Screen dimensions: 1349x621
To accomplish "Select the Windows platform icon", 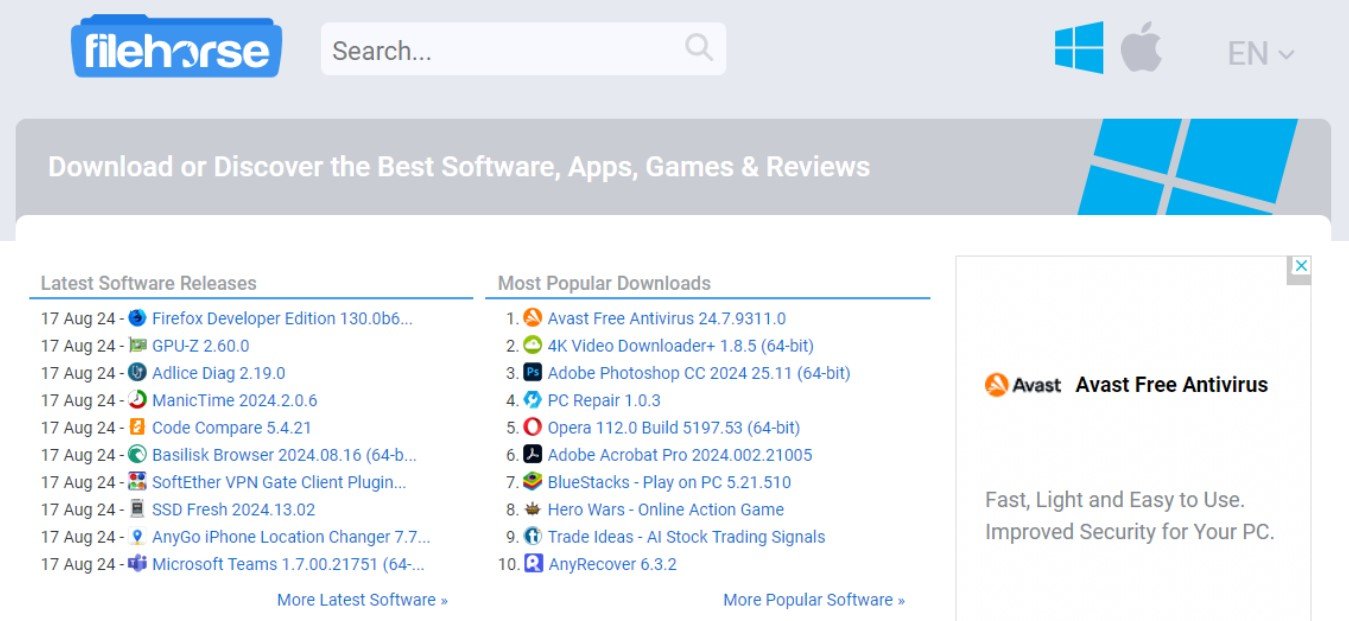I will (1079, 48).
